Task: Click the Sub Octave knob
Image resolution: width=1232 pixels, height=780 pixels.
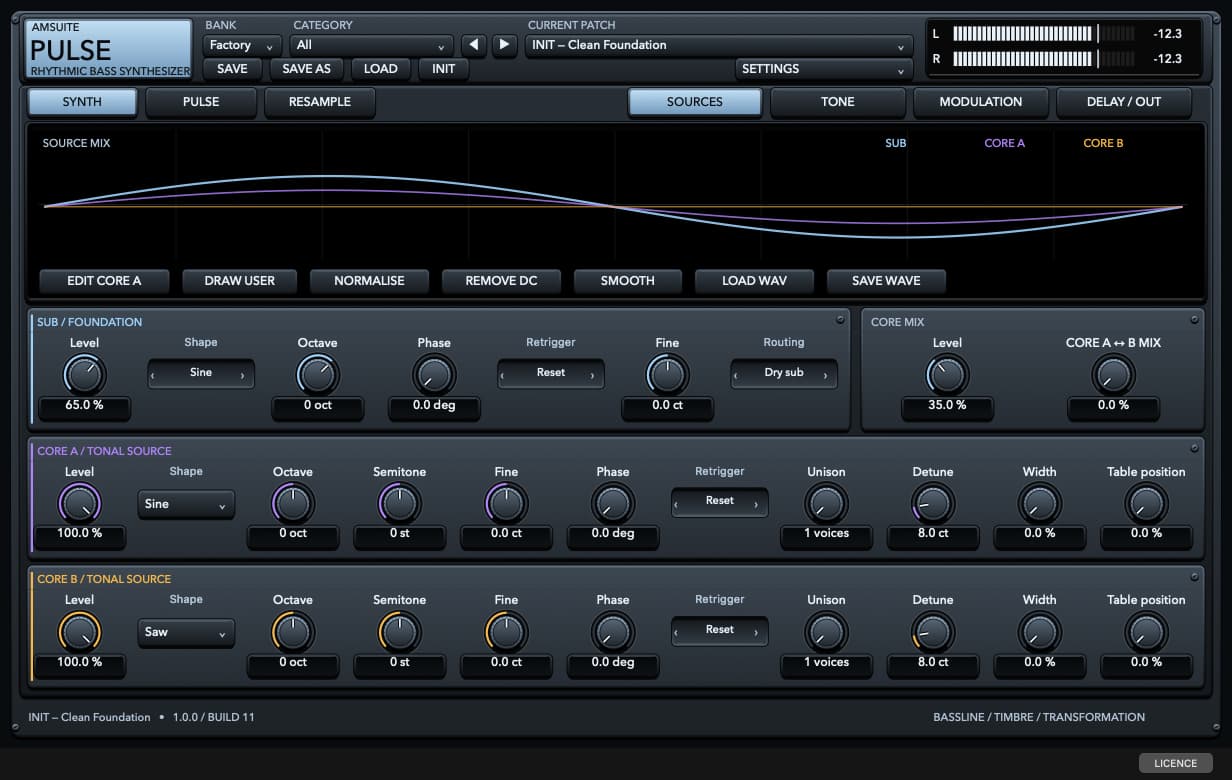Action: click(317, 375)
